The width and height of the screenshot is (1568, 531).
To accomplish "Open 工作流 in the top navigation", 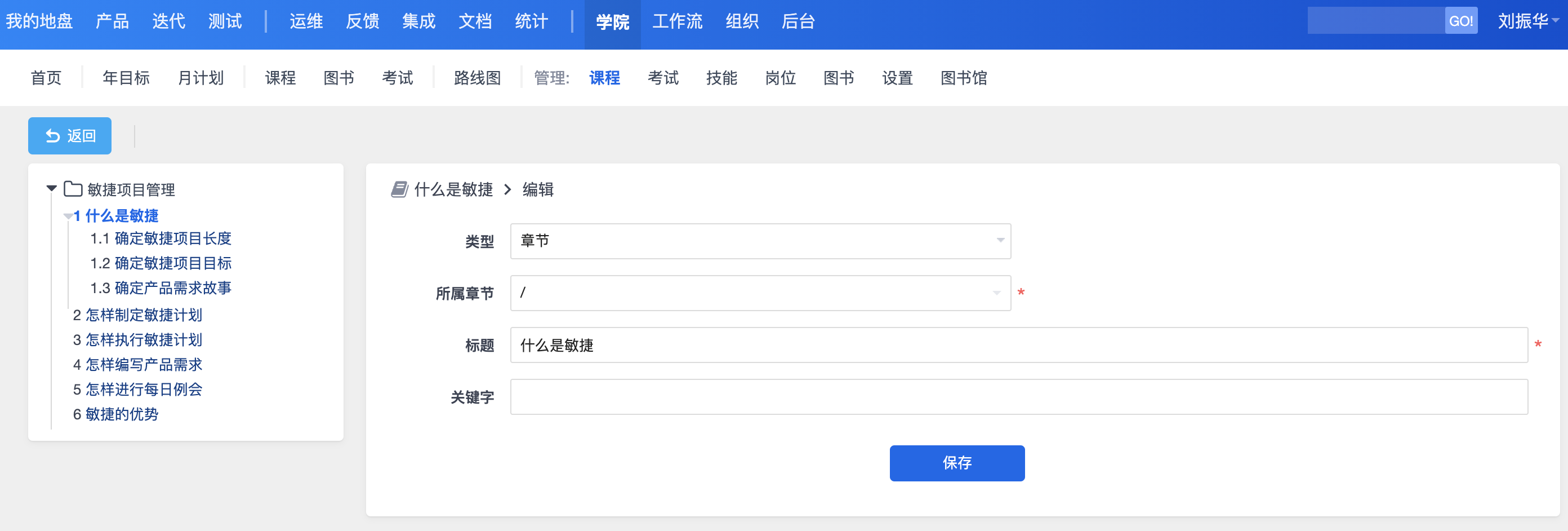I will pyautogui.click(x=678, y=21).
